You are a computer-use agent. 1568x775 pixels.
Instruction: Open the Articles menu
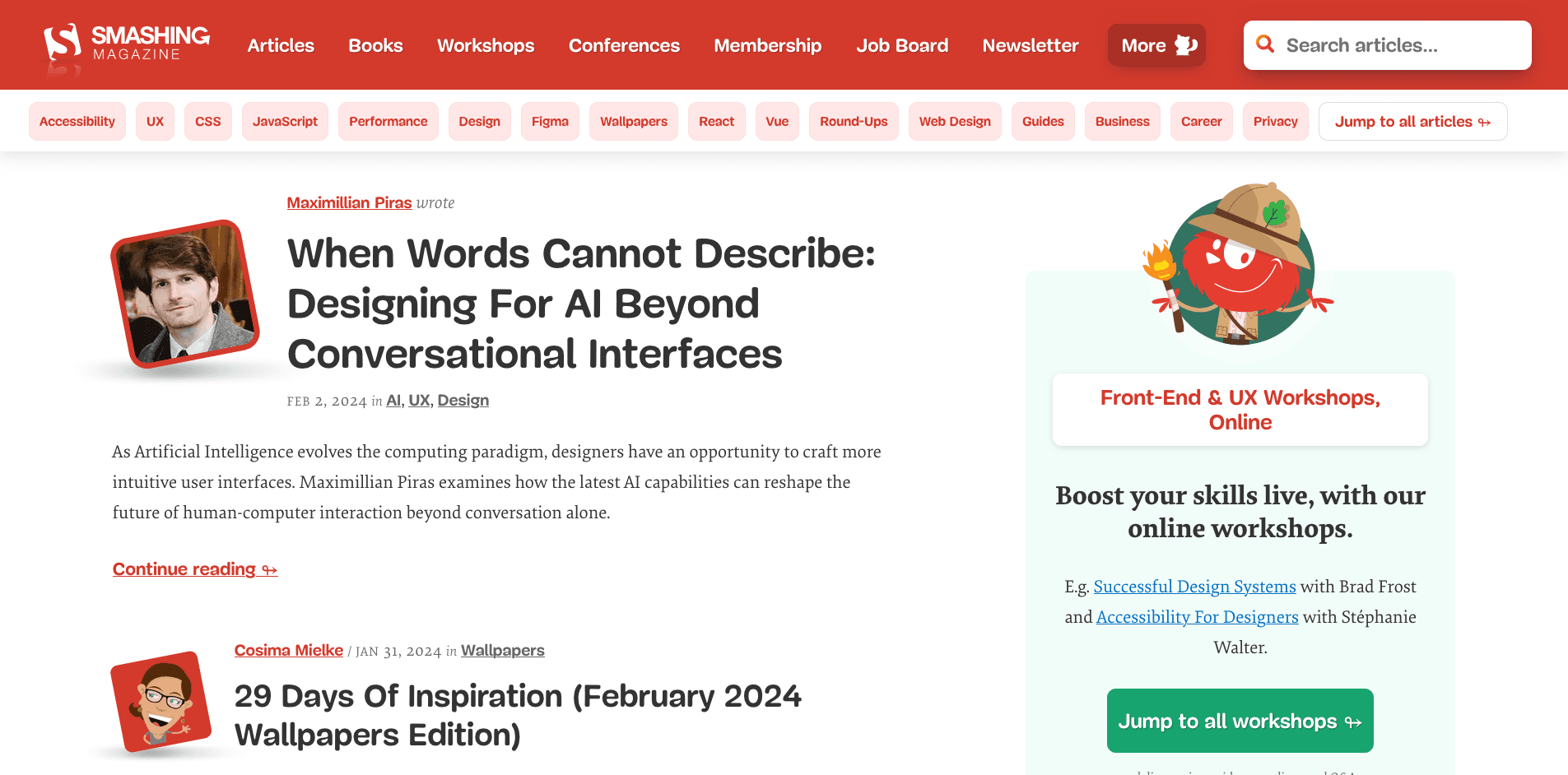click(x=281, y=45)
